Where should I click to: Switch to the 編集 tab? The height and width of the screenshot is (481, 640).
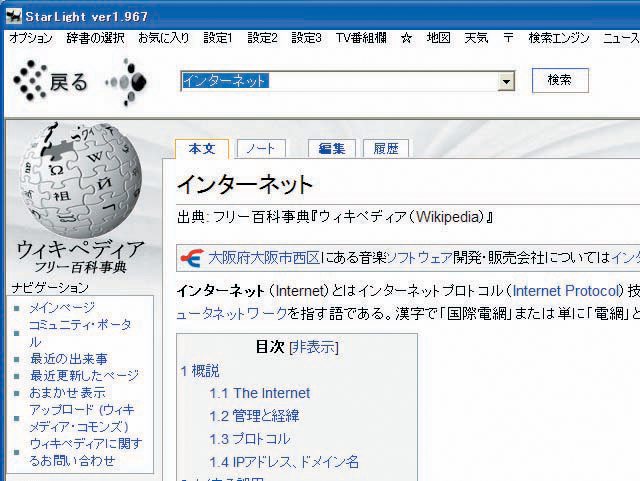[x=331, y=149]
